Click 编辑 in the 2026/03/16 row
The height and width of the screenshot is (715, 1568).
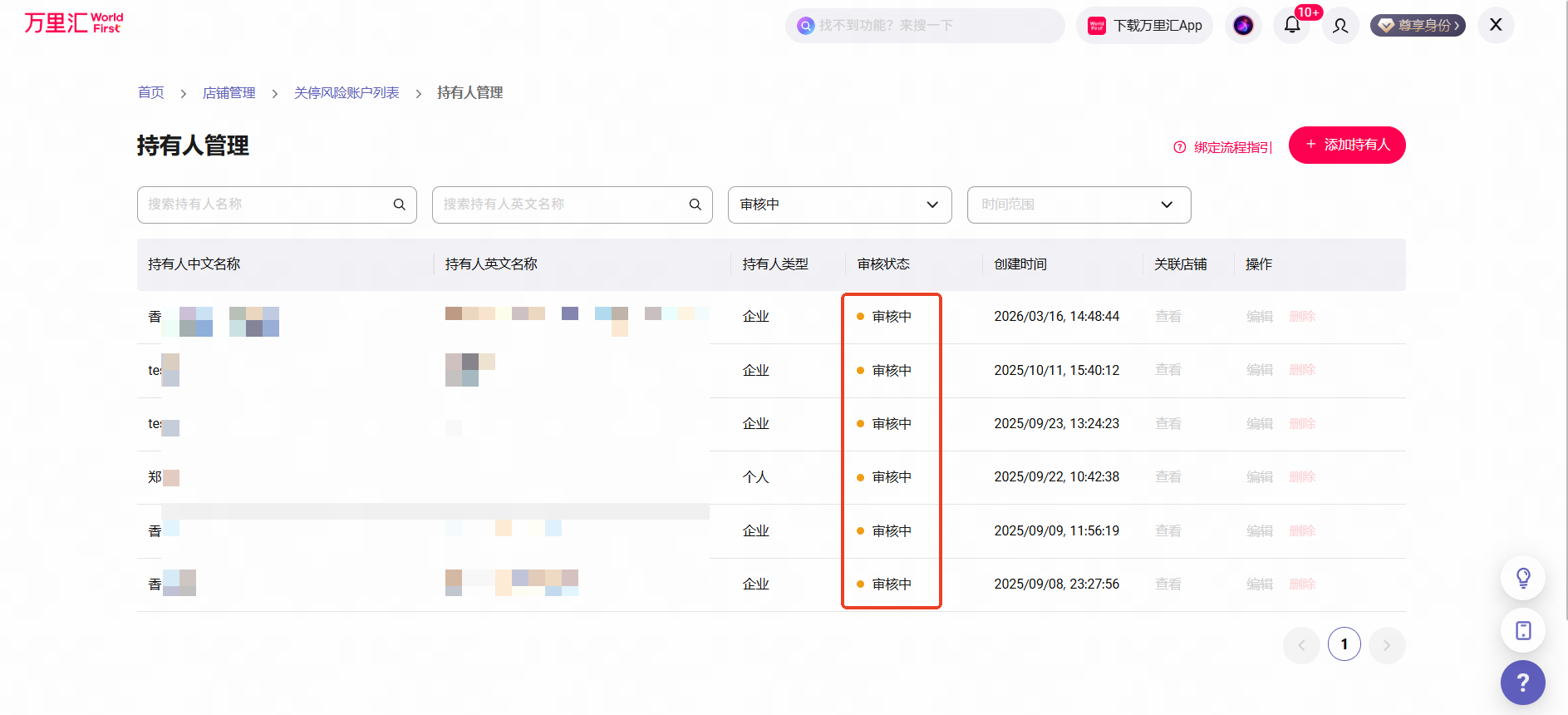pyautogui.click(x=1260, y=317)
